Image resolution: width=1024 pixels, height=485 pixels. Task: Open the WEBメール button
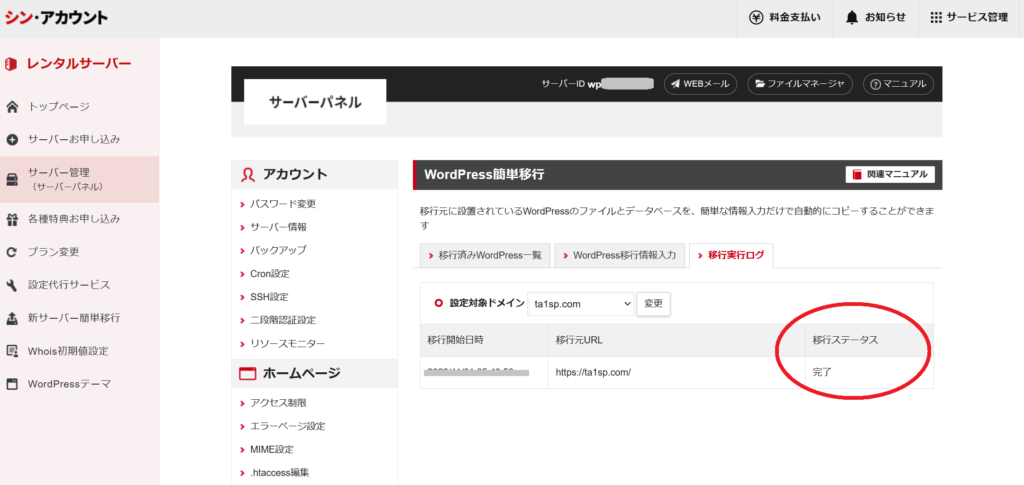pyautogui.click(x=700, y=84)
